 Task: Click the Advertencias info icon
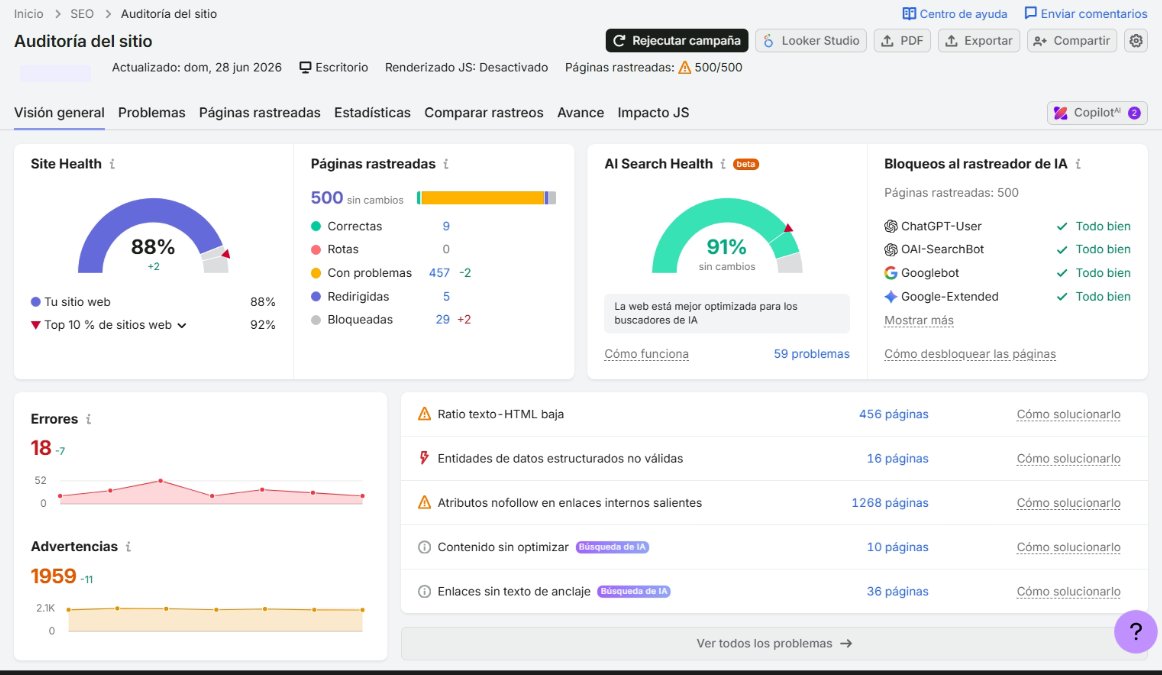click(128, 546)
